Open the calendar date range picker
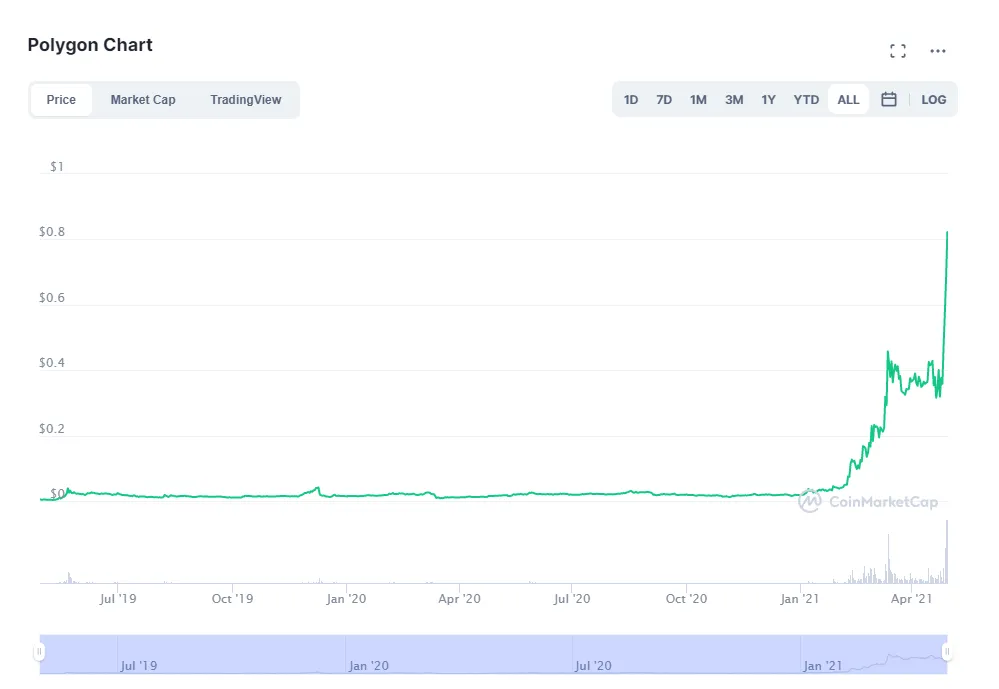The width and height of the screenshot is (999, 689). (889, 99)
